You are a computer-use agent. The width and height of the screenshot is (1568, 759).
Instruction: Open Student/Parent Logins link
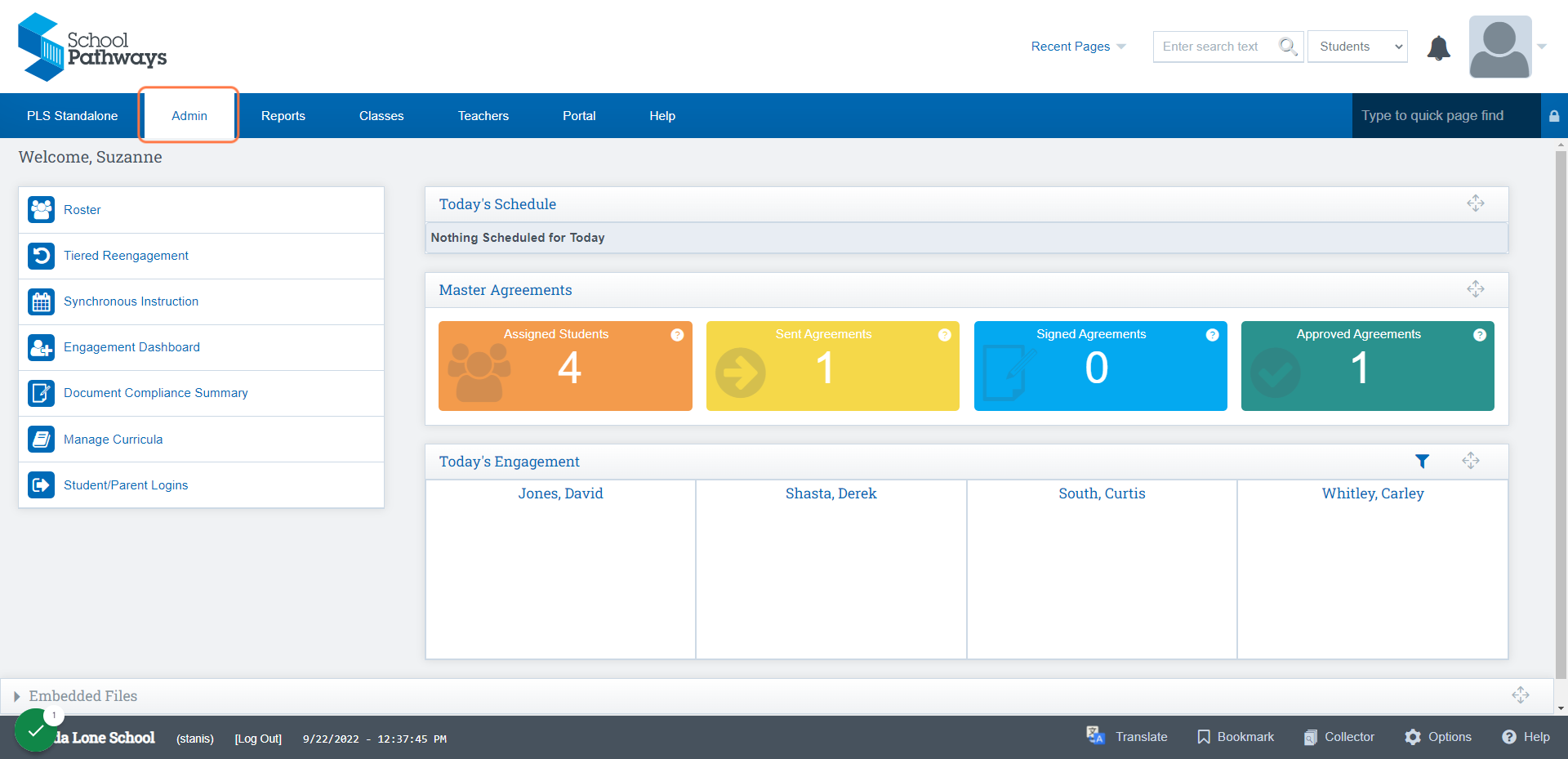coord(126,485)
